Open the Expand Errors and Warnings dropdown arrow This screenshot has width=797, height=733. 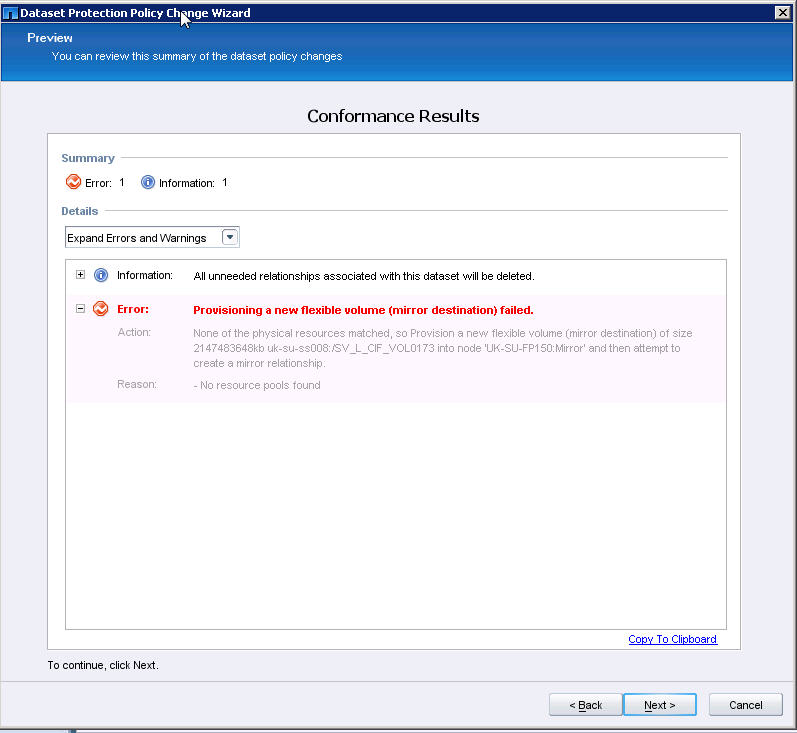(x=230, y=237)
